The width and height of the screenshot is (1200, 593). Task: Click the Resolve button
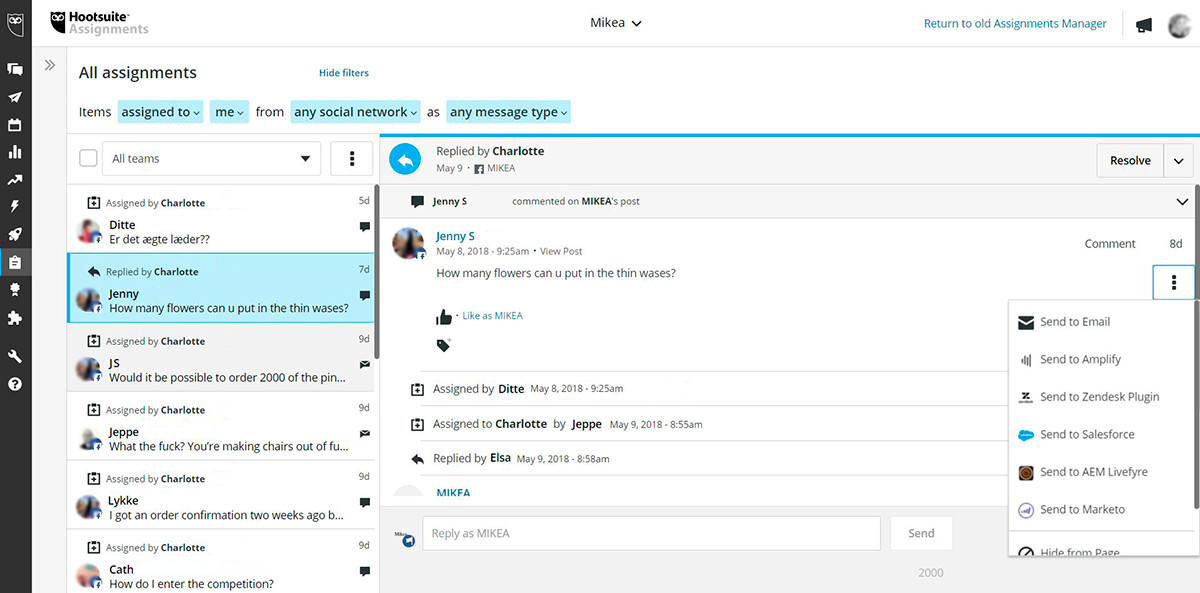[x=1130, y=160]
